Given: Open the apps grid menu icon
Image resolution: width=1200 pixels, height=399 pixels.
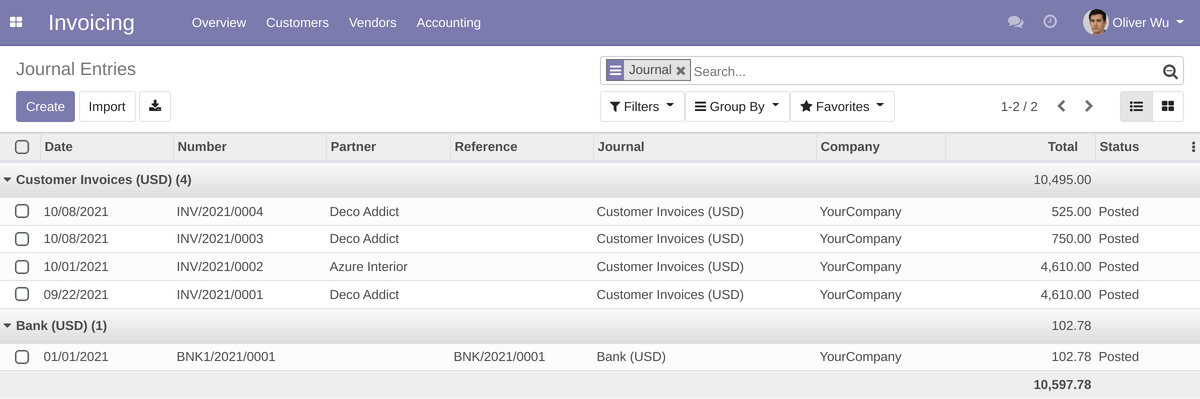Looking at the screenshot, I should [x=16, y=22].
